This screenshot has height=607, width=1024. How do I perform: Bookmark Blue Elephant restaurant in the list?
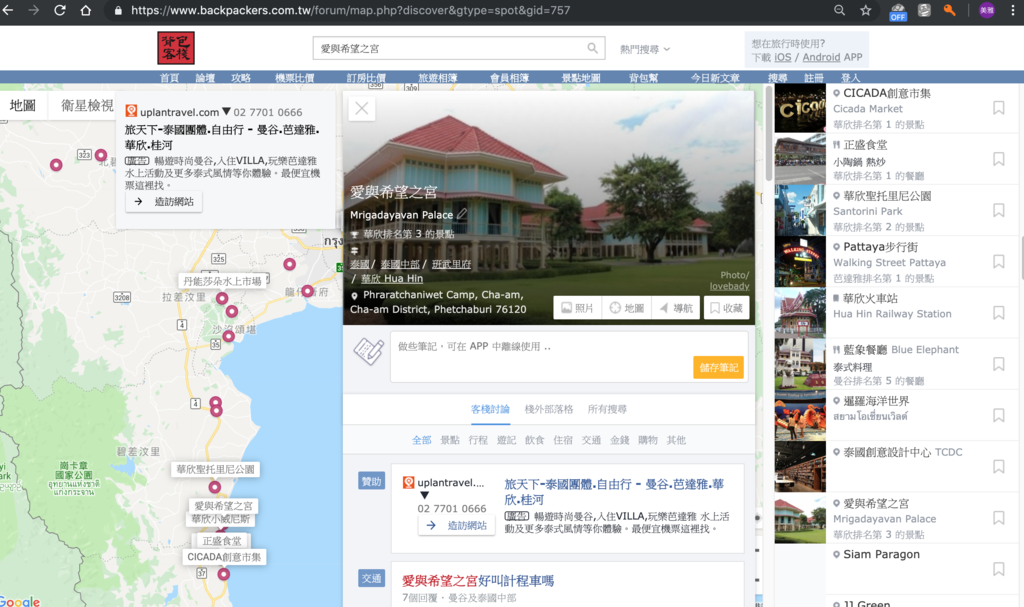click(x=999, y=364)
